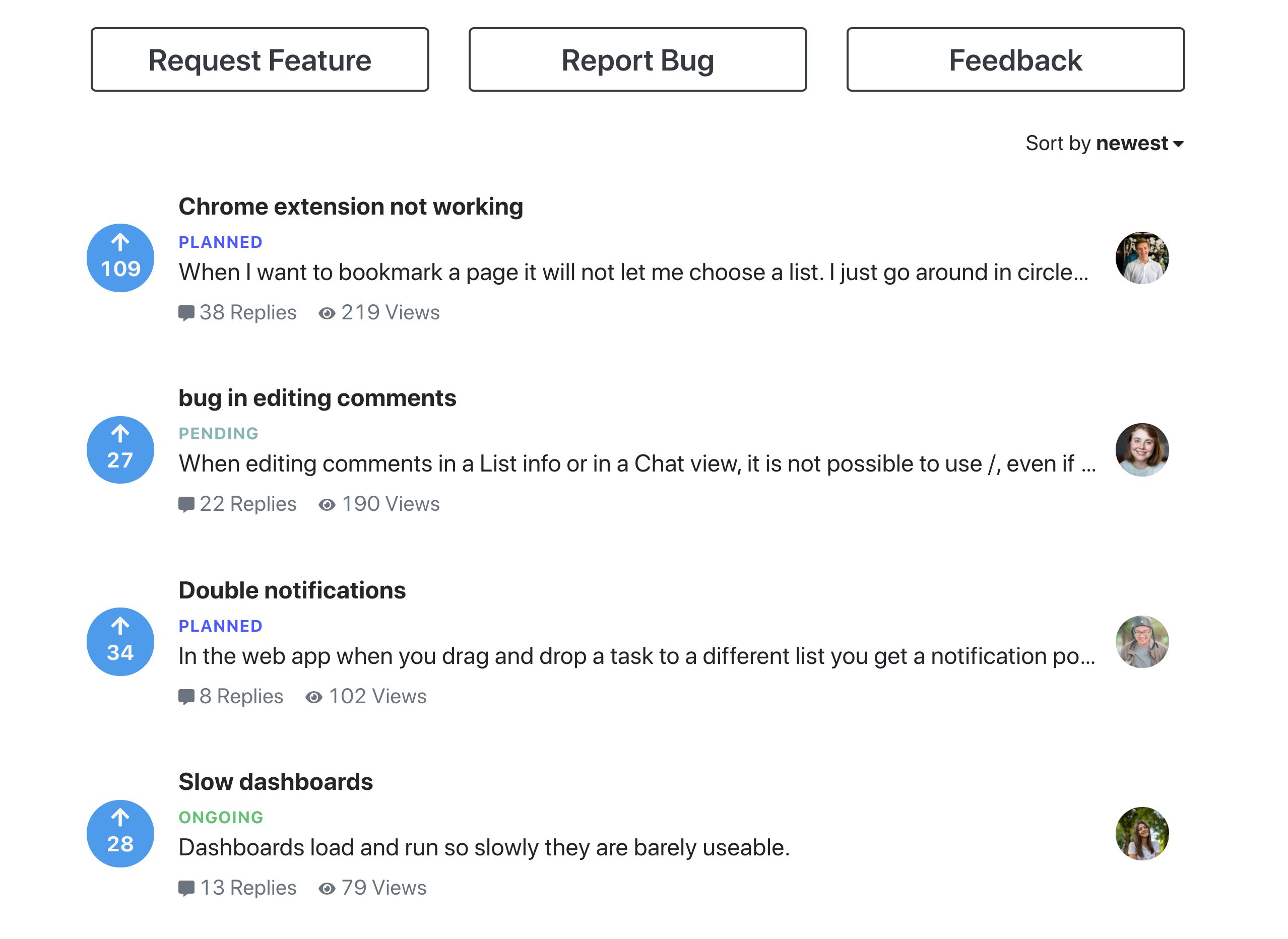Open the Chrome extension not working thread
This screenshot has height=939, width=1288.
350,207
